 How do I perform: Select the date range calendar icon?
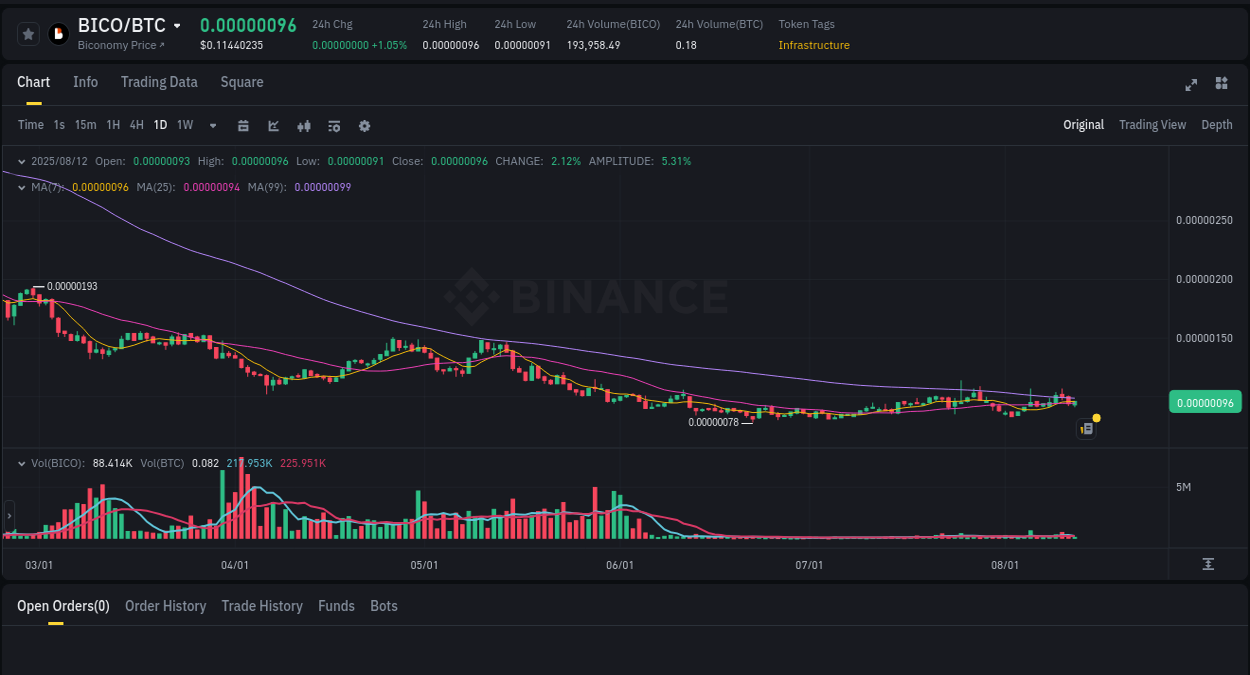243,125
